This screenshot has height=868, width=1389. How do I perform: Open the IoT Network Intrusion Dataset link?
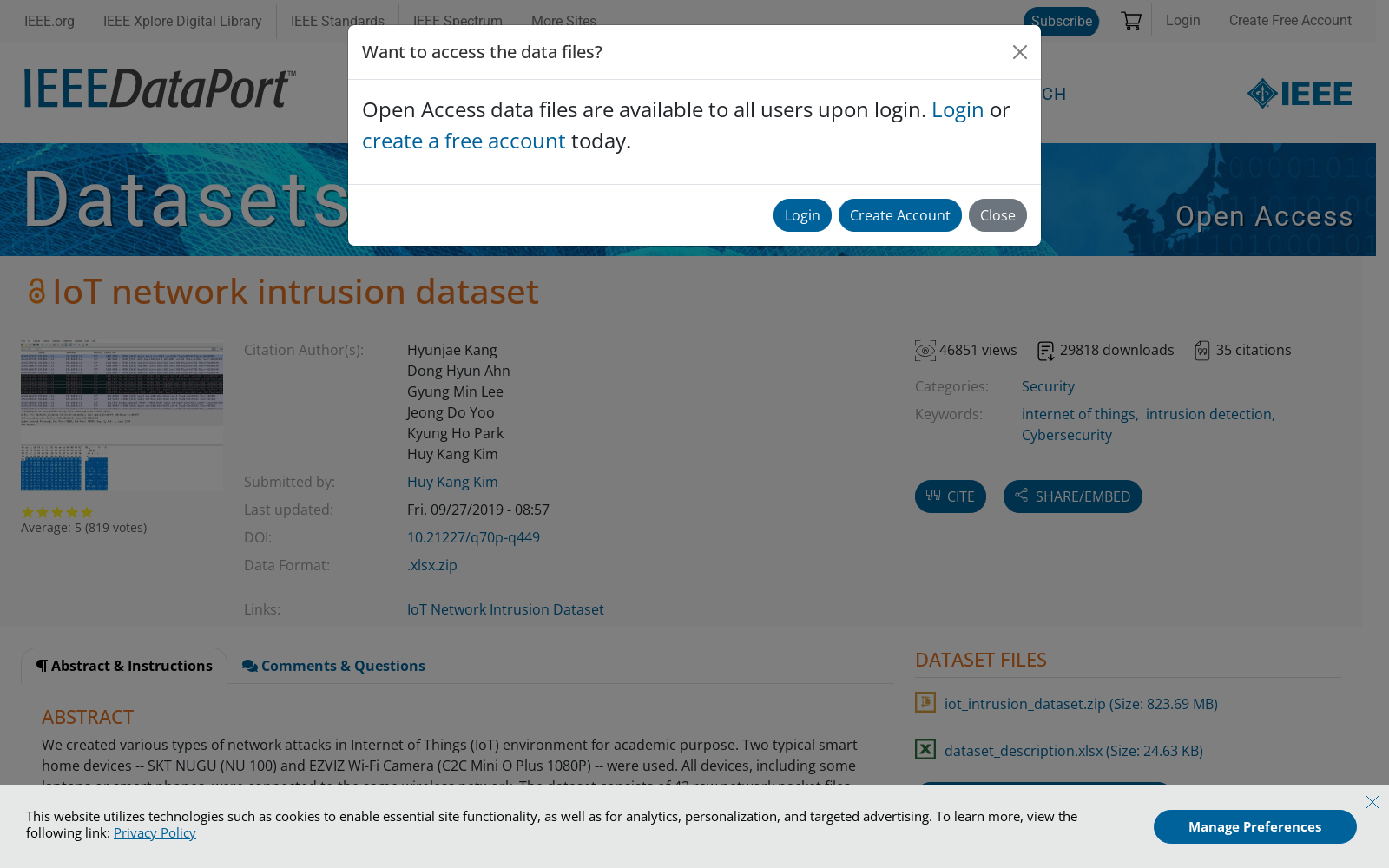click(x=505, y=610)
